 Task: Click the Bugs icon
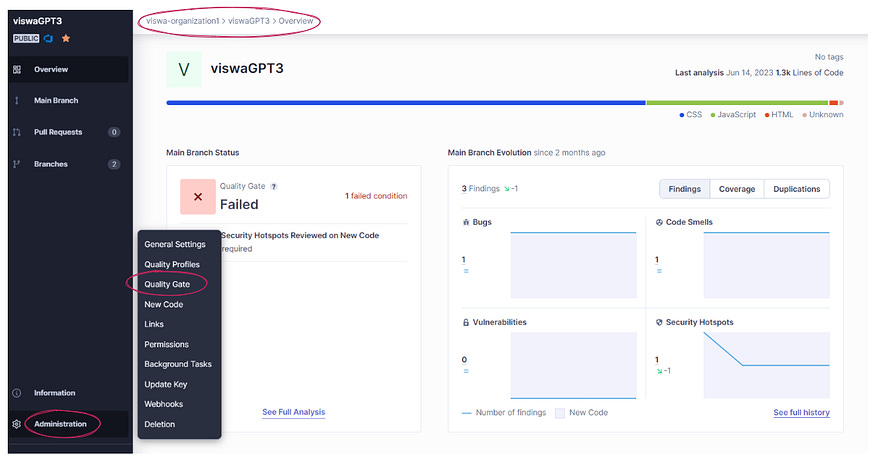tap(466, 222)
